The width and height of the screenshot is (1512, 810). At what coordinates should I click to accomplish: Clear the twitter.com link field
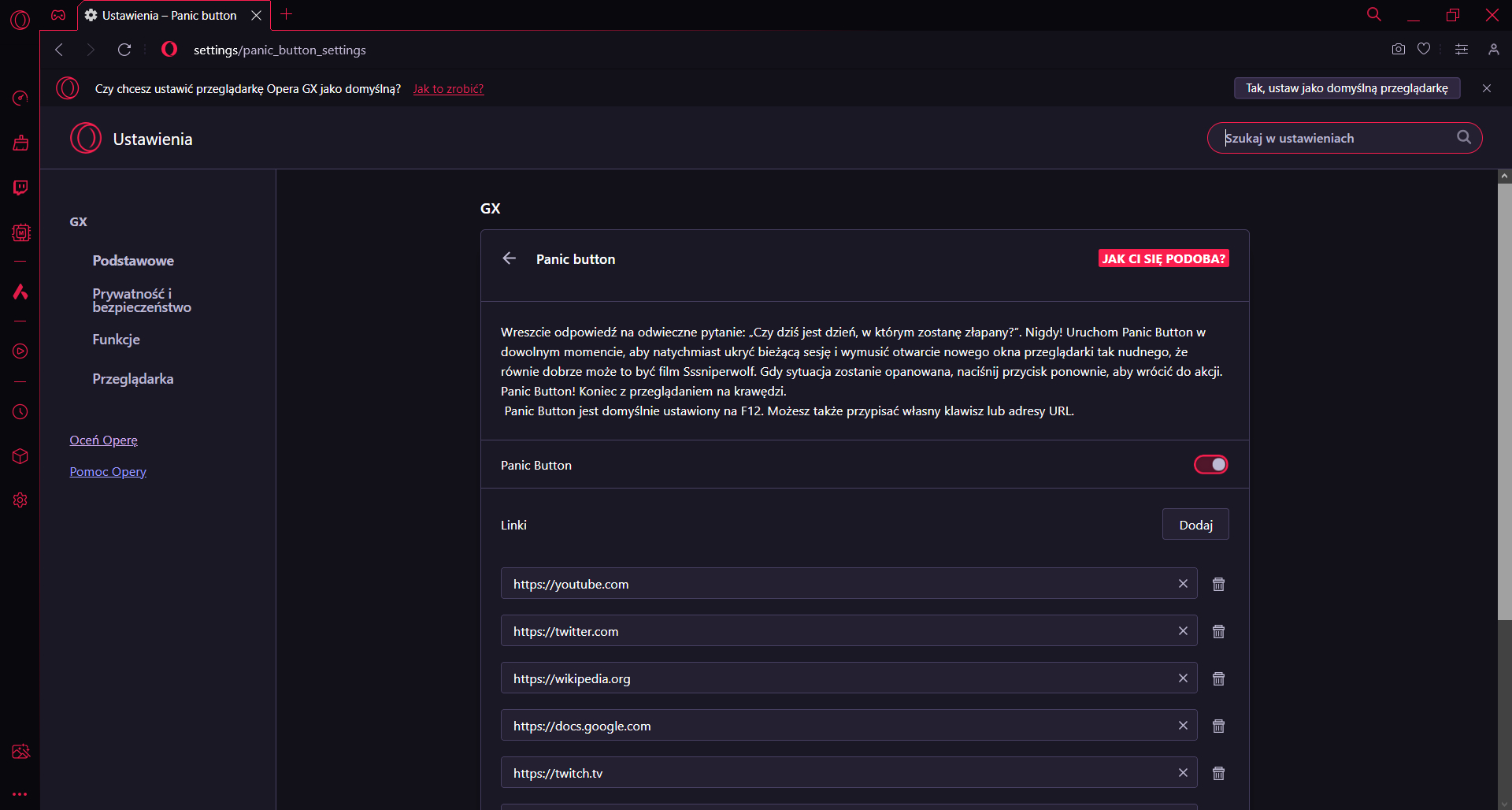(1183, 631)
